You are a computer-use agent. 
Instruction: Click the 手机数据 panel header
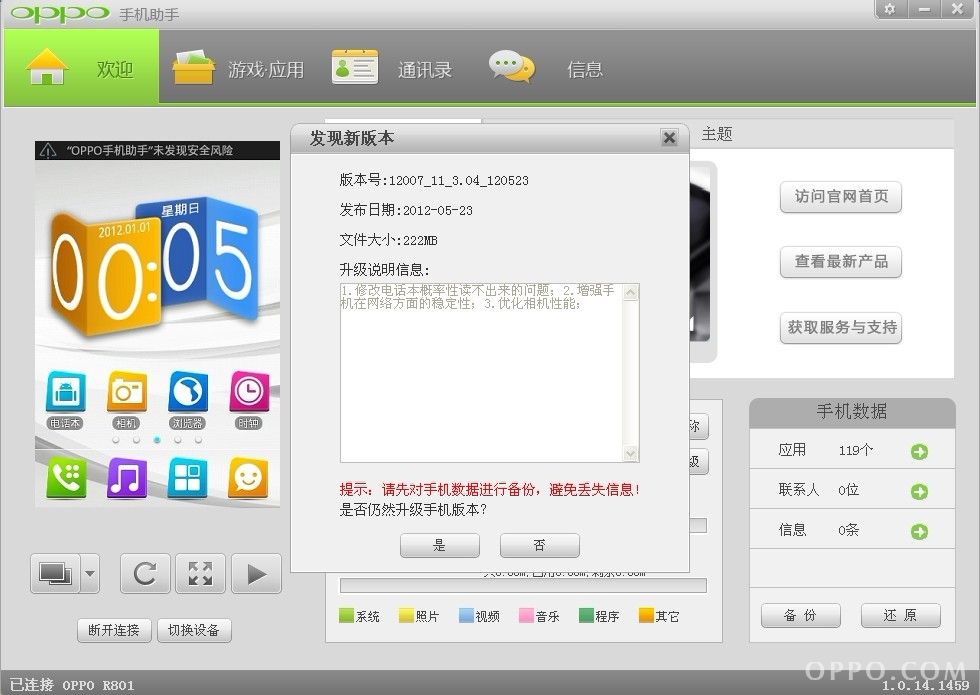pyautogui.click(x=852, y=412)
